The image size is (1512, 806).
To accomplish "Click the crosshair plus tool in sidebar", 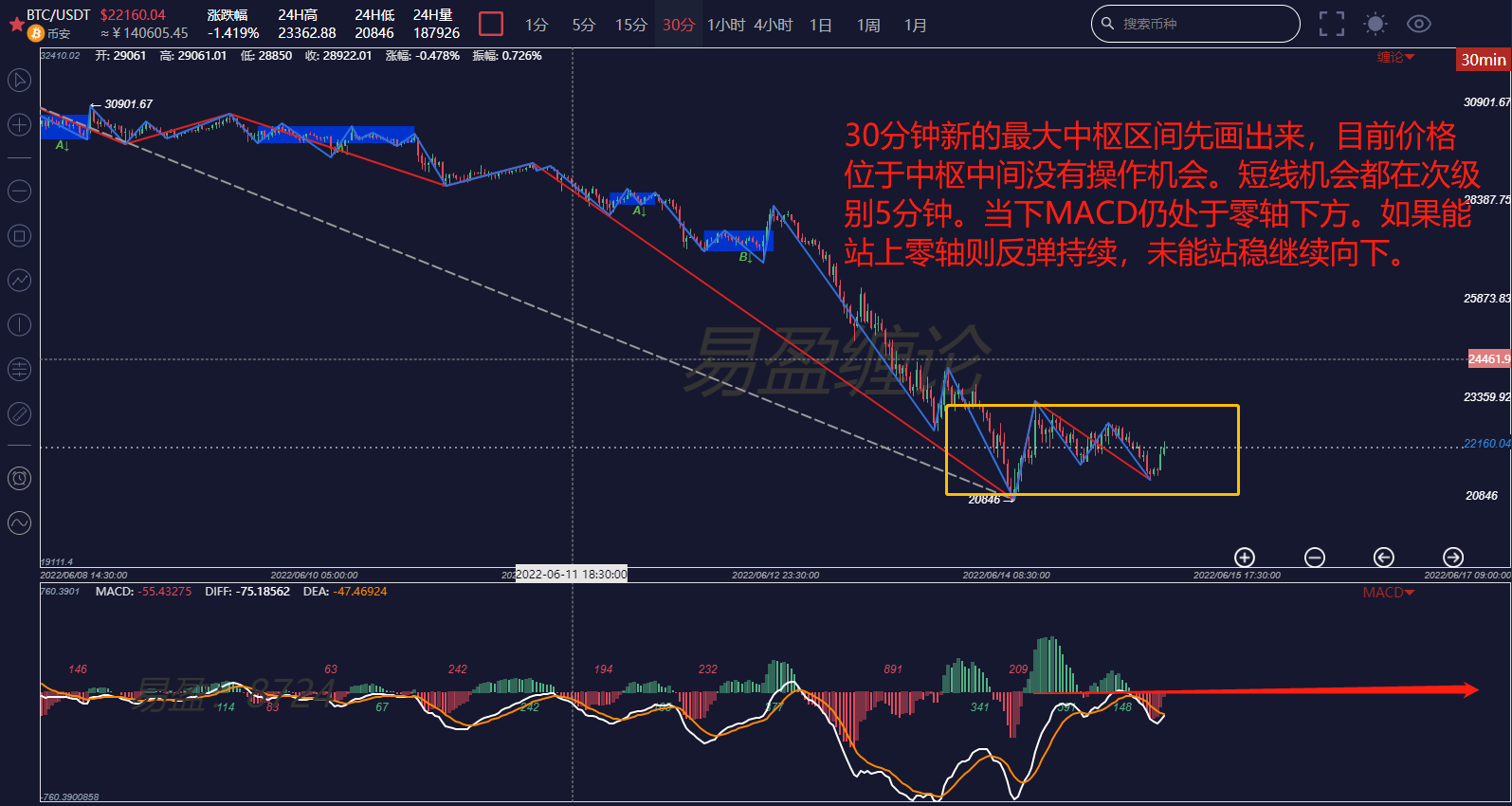I will [x=19, y=124].
